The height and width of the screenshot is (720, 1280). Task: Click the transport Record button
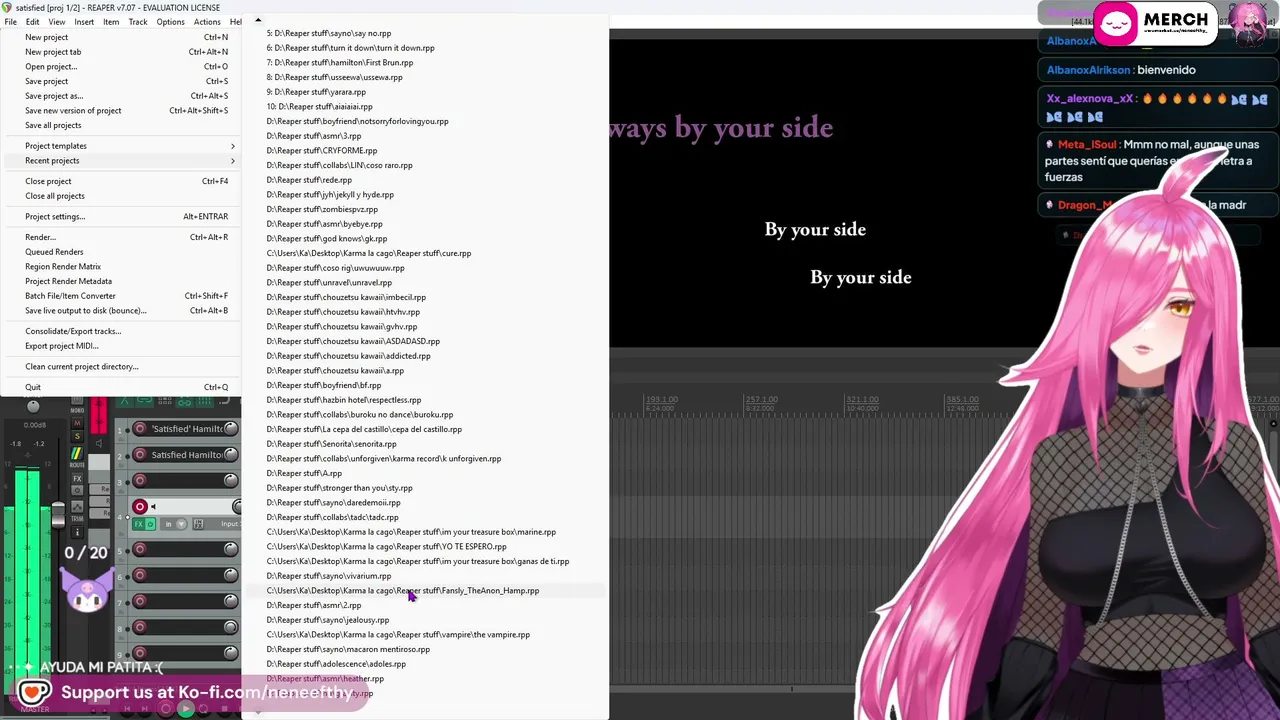click(166, 709)
